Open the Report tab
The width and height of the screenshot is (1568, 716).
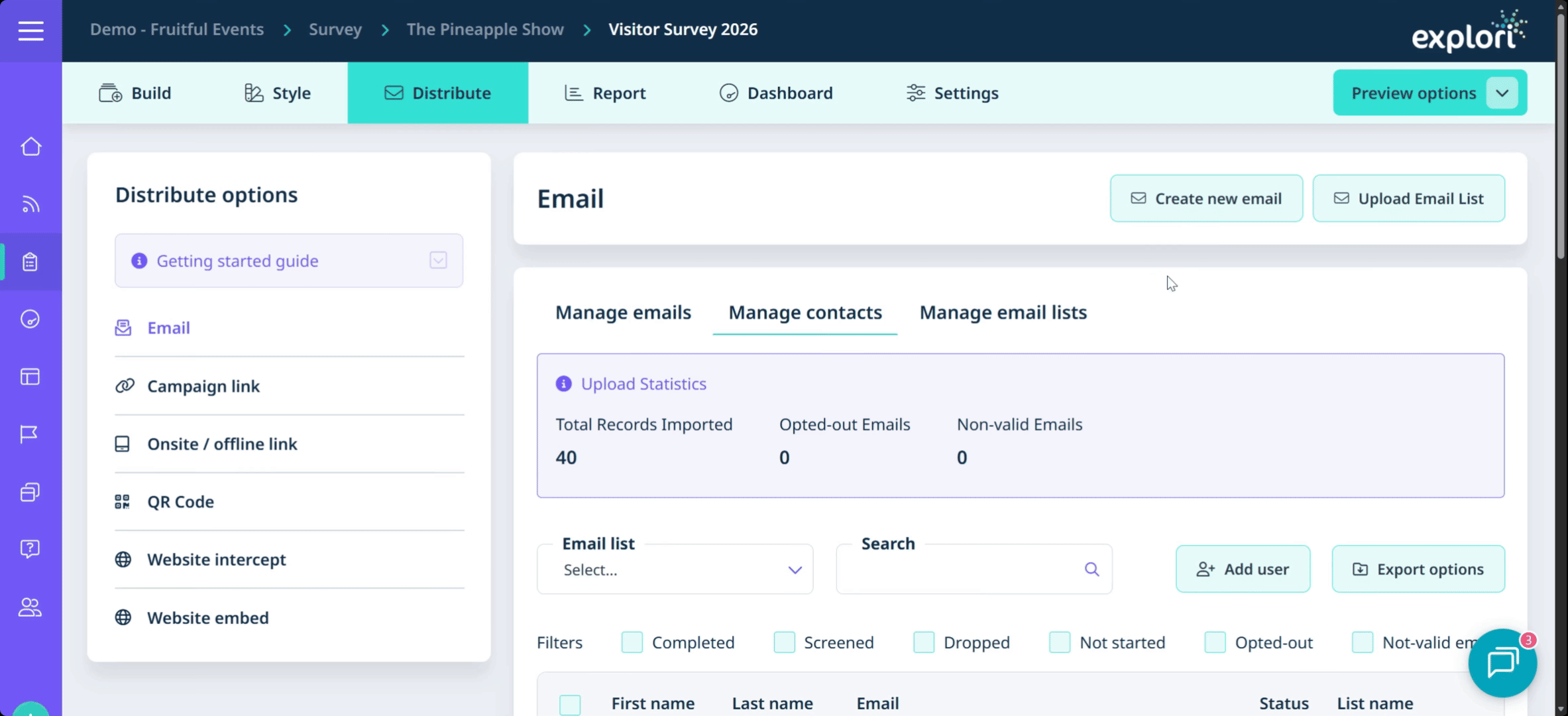[x=605, y=93]
